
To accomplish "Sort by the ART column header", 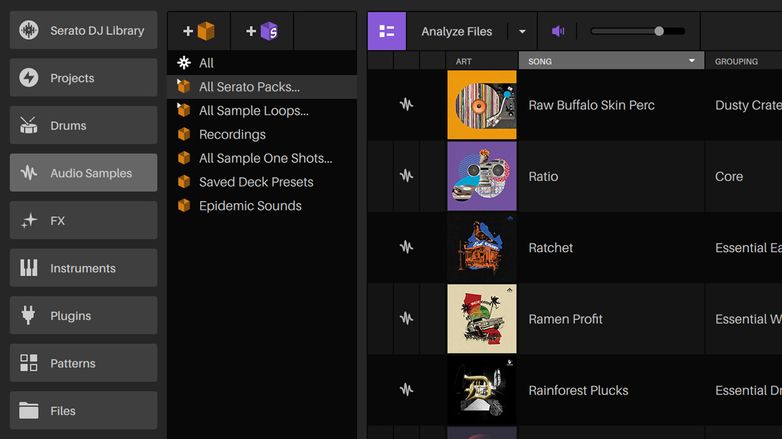I will (x=482, y=61).
